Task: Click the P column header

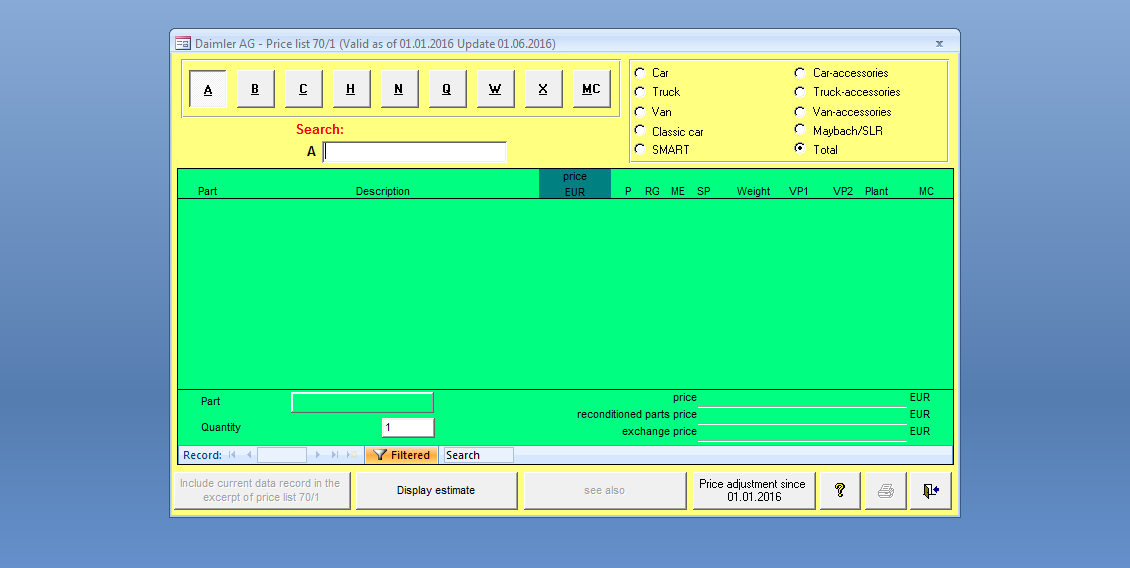Action: pyautogui.click(x=628, y=191)
